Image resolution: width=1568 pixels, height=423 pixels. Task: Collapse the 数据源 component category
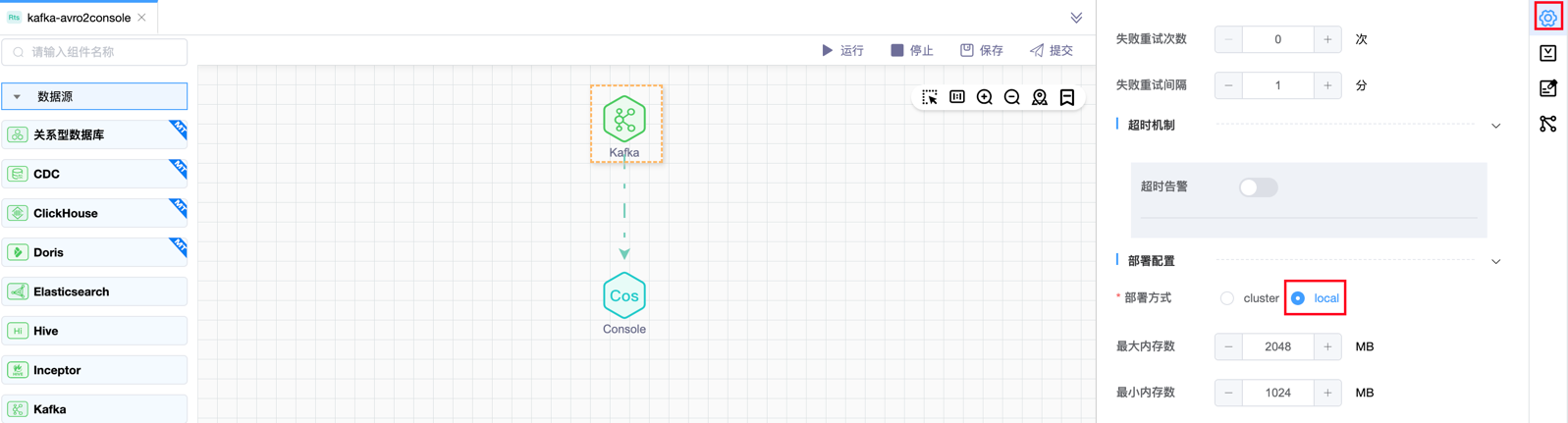18,97
